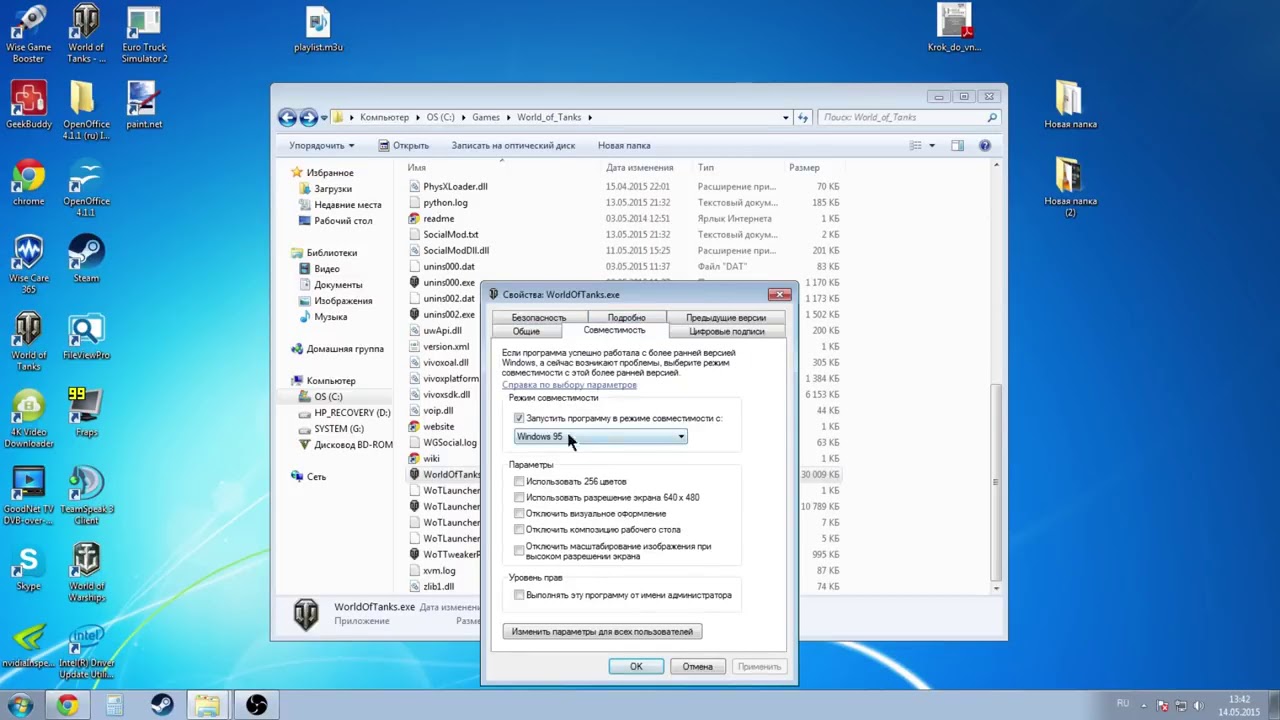Expand path arrow after Компьютер

pyautogui.click(x=417, y=117)
